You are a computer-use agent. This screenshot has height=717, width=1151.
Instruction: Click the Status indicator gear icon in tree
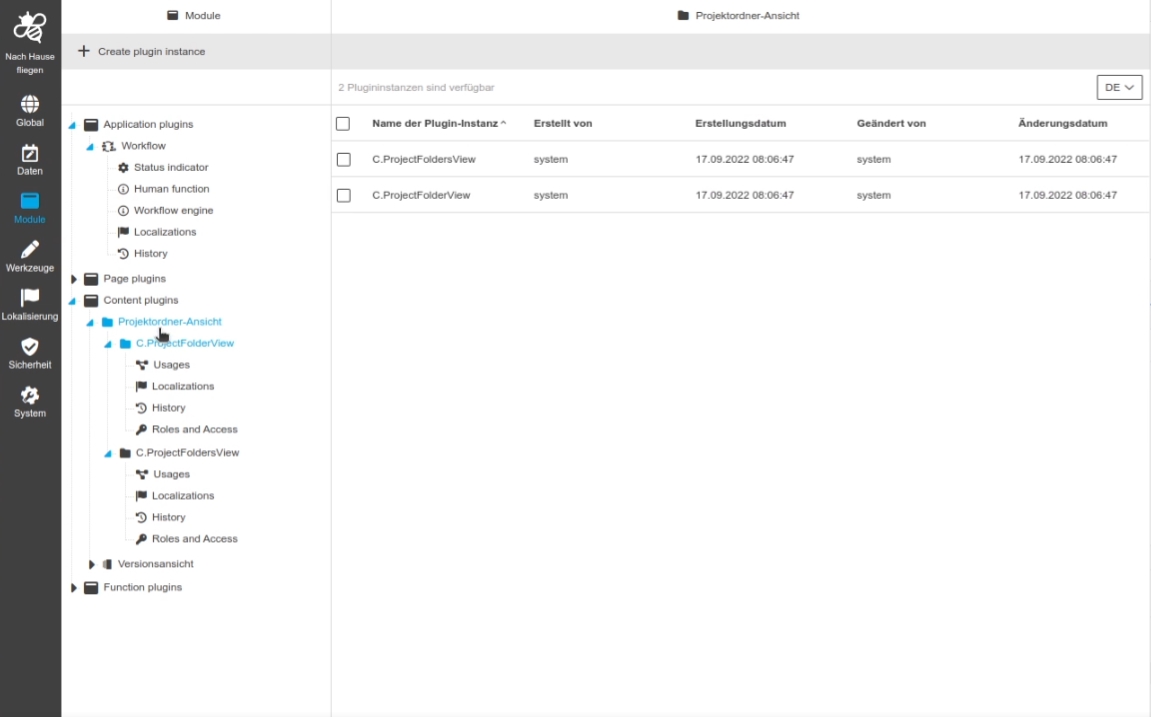click(124, 168)
